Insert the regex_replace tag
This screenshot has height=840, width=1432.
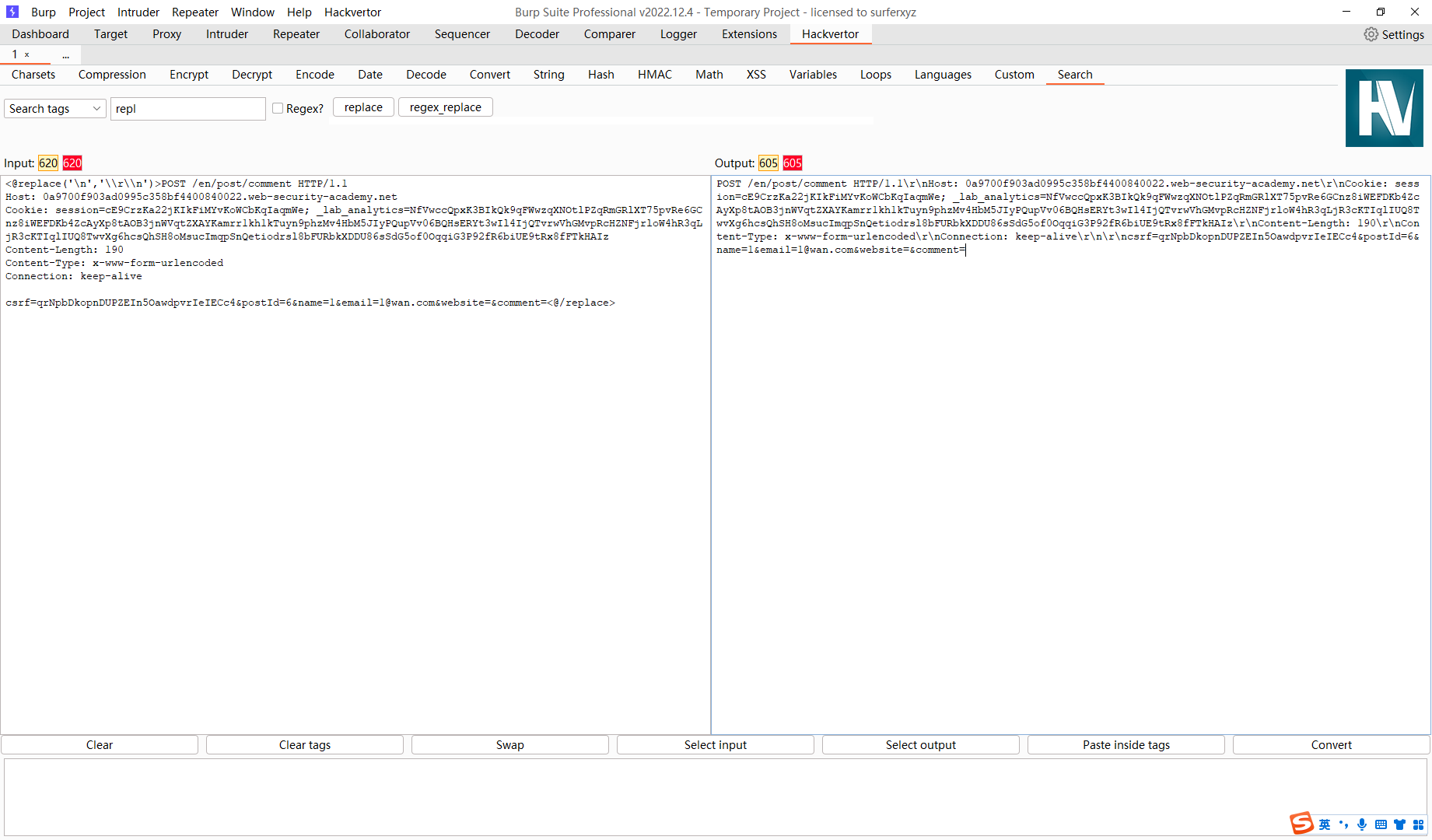tap(446, 107)
